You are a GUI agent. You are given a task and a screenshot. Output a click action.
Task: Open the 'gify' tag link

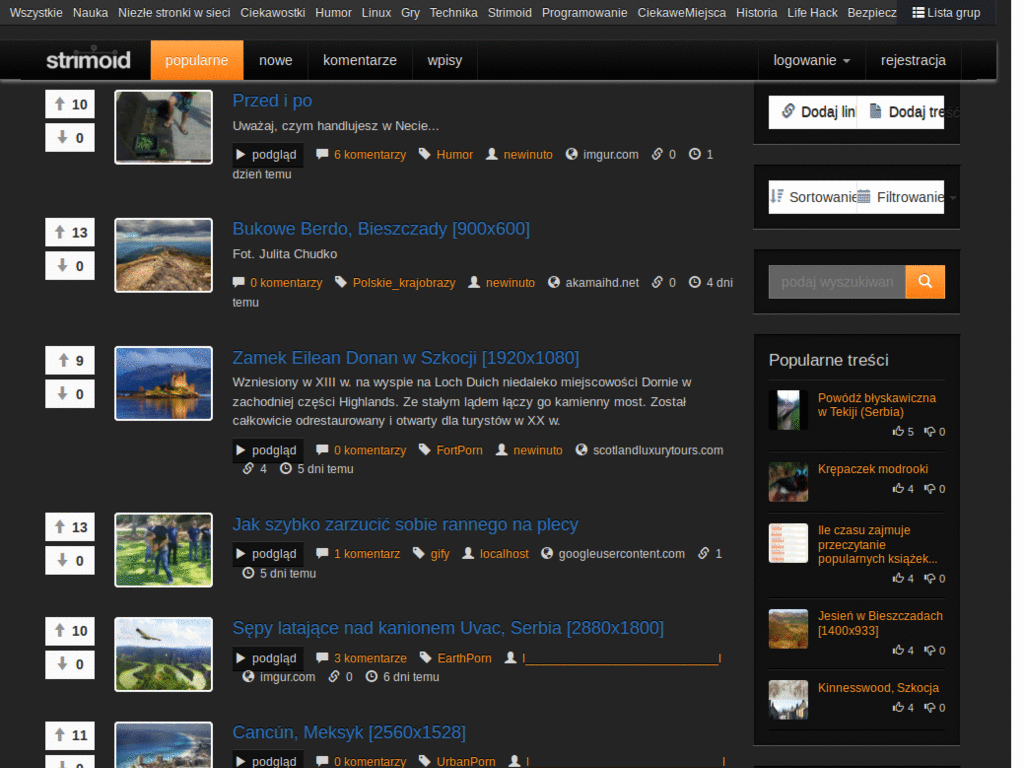pos(440,554)
